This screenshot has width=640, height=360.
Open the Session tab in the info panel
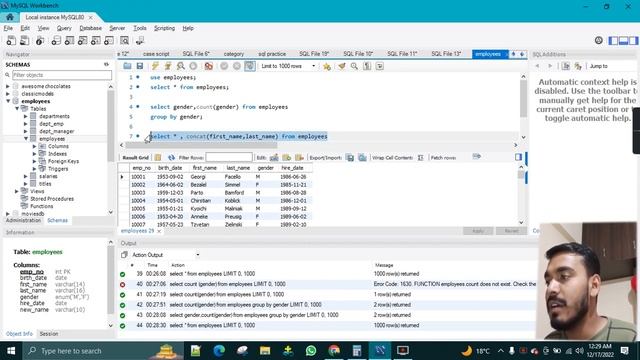49,334
